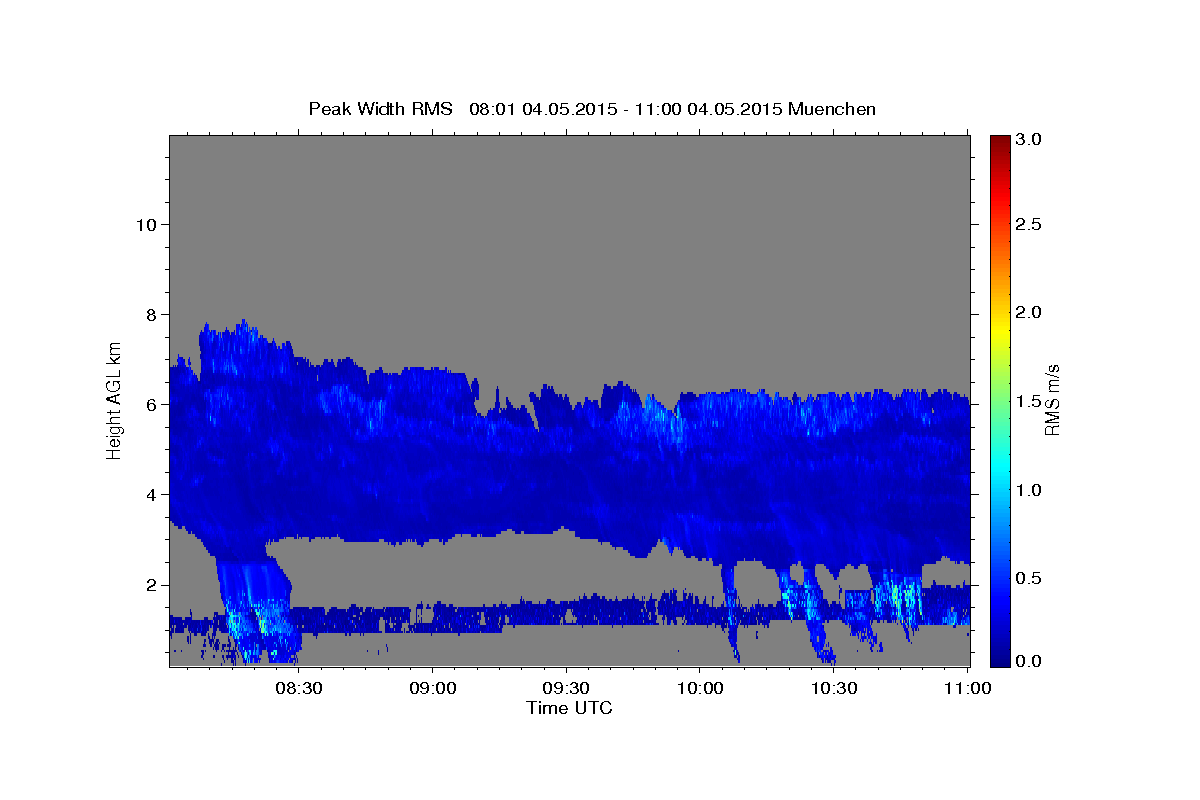
Task: Click the height tick label 8
Action: click(150, 314)
